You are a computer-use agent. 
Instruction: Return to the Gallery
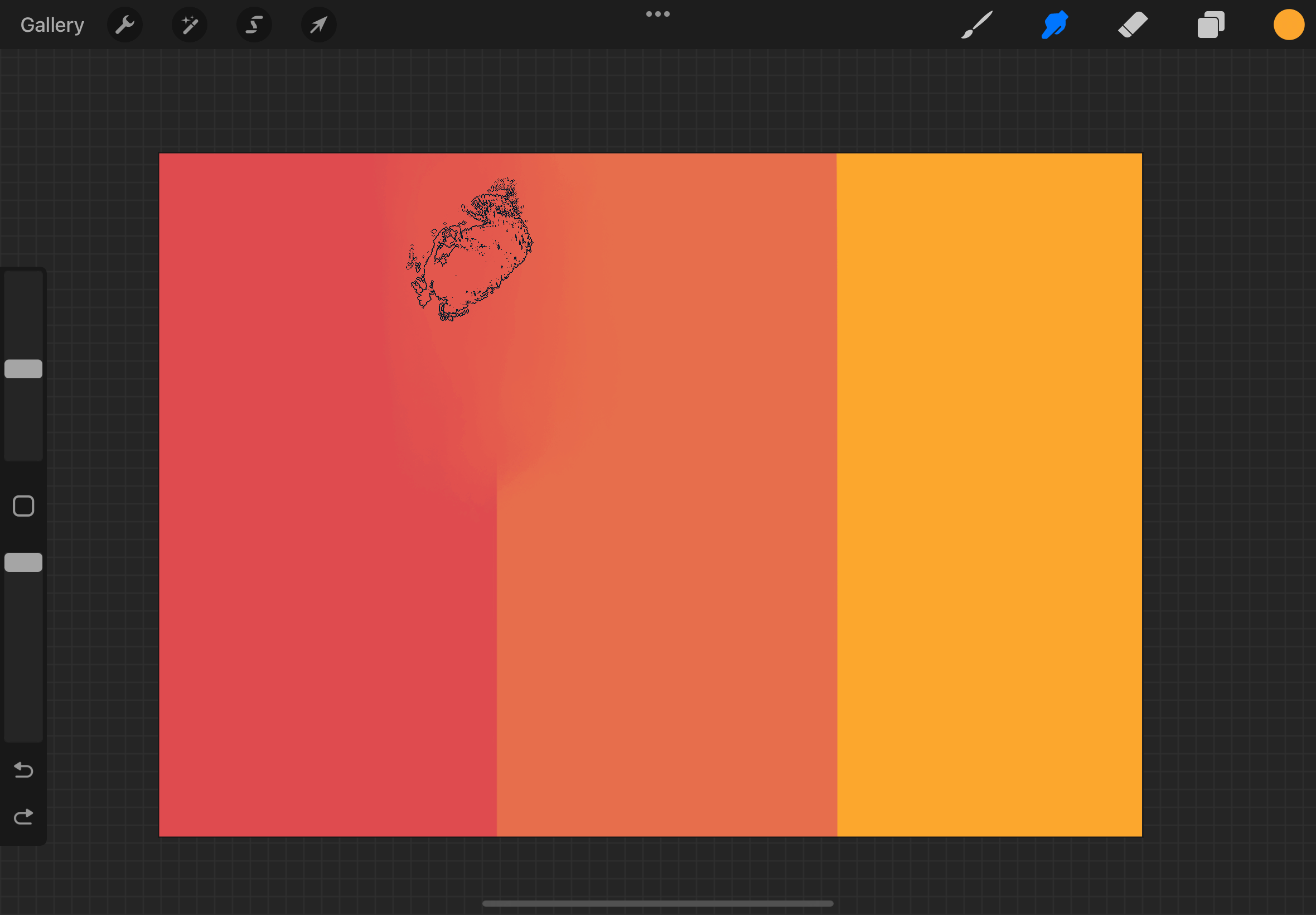tap(51, 25)
